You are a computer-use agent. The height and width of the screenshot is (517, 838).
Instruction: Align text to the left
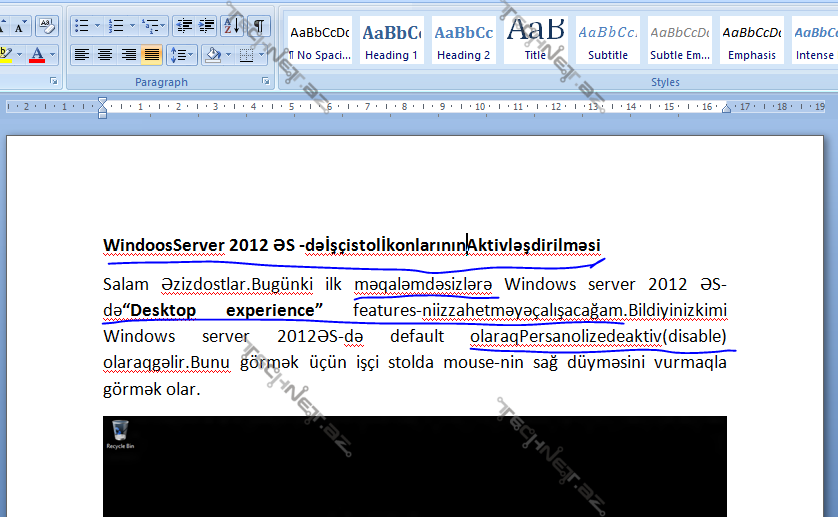pyautogui.click(x=82, y=55)
